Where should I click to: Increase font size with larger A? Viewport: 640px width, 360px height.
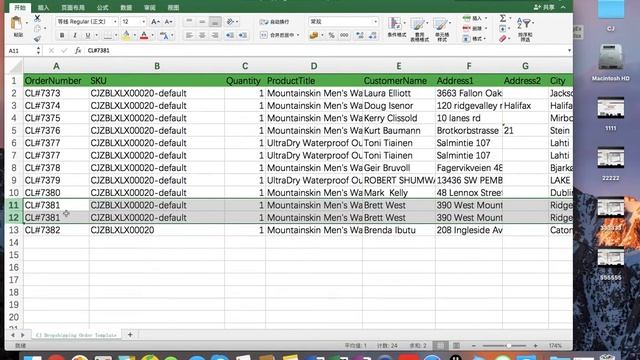tap(155, 22)
